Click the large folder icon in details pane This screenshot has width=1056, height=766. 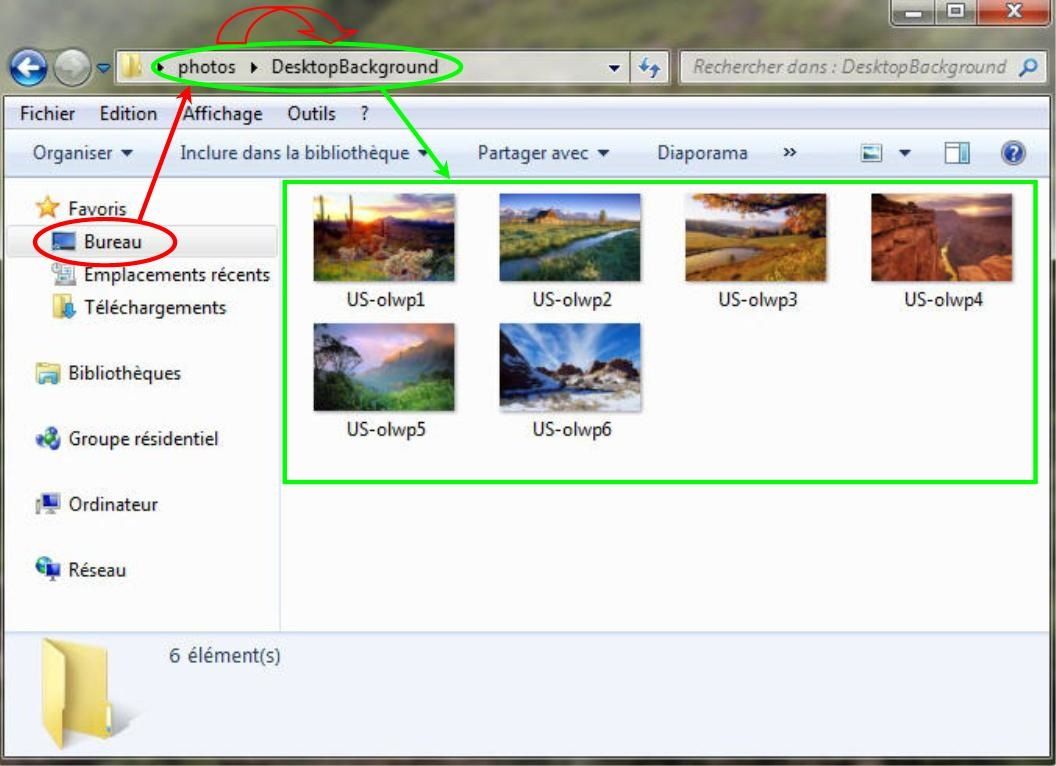(75, 694)
